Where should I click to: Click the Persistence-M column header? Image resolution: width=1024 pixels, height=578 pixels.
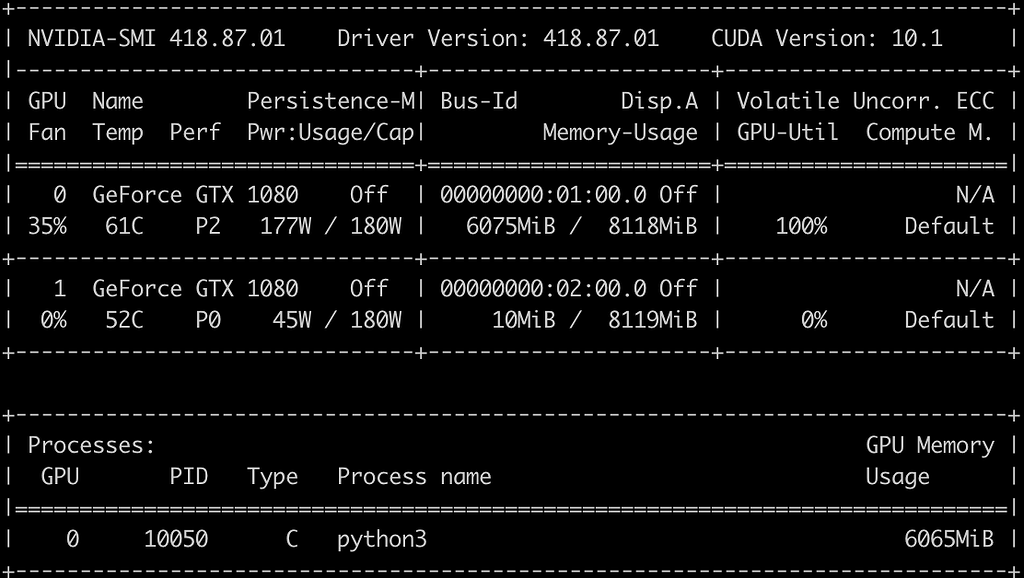click(330, 101)
